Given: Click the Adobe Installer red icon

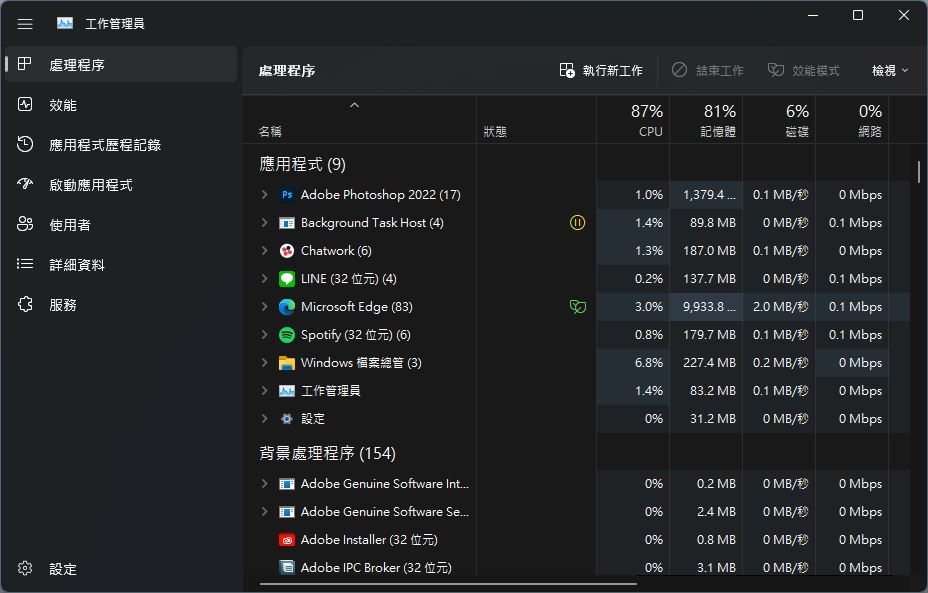Looking at the screenshot, I should (287, 540).
